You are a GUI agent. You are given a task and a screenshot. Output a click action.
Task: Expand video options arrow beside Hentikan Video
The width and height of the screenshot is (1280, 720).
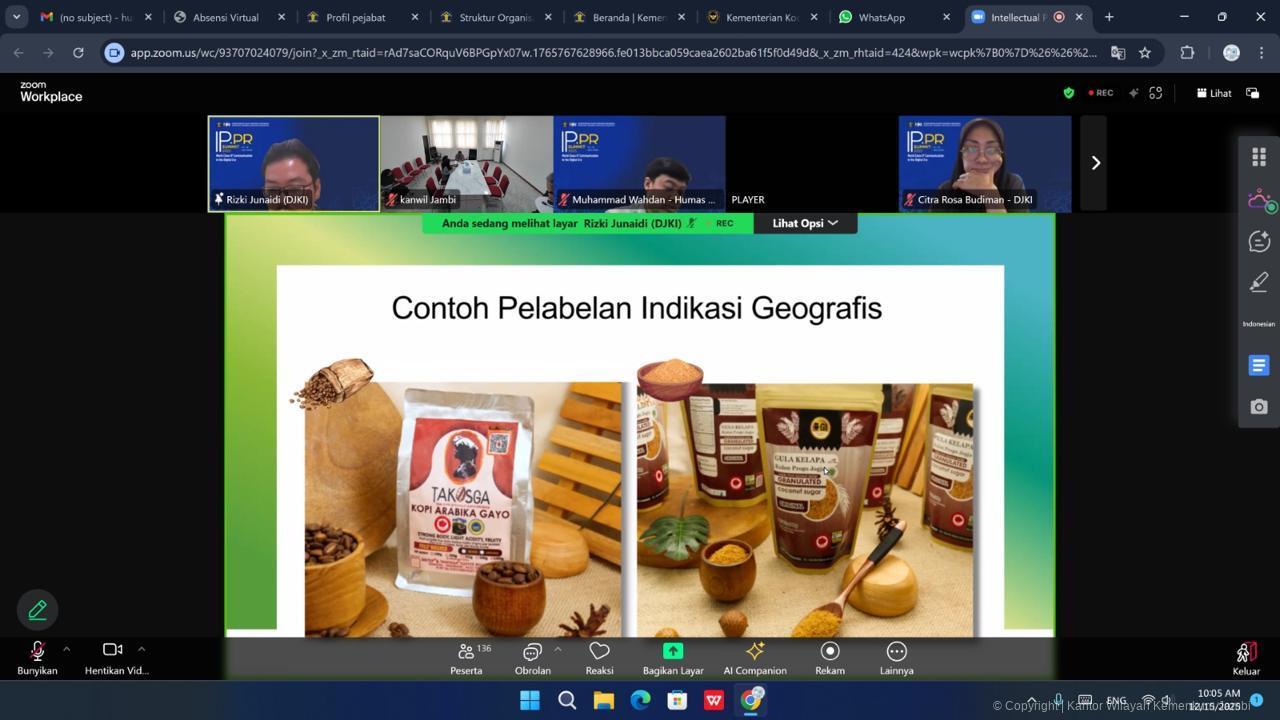(x=141, y=649)
